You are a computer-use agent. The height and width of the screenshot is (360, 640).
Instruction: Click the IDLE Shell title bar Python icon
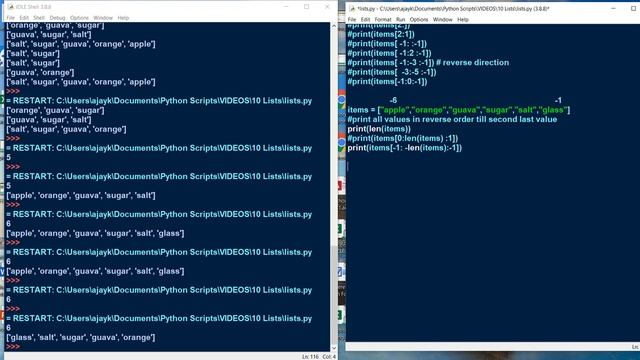10,7
